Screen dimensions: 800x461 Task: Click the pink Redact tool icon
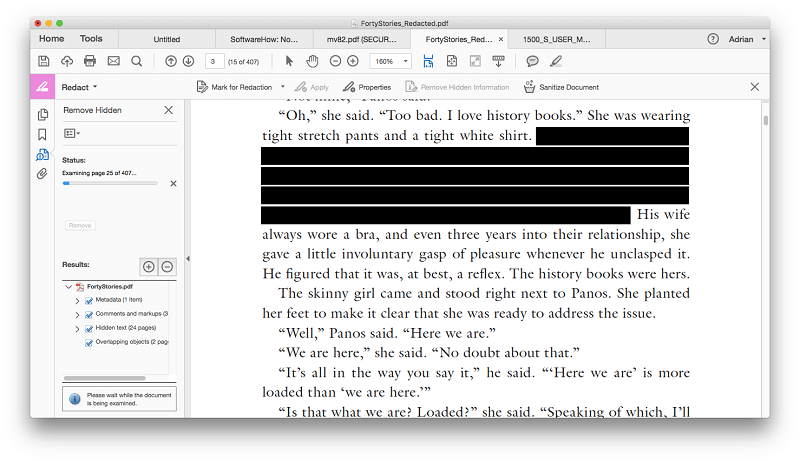[x=42, y=87]
